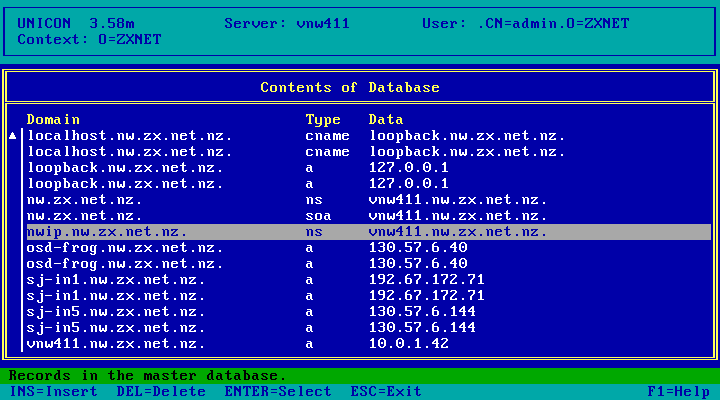Click the scroll-up arrow beside the list
This screenshot has height=400, width=720.
13,136
